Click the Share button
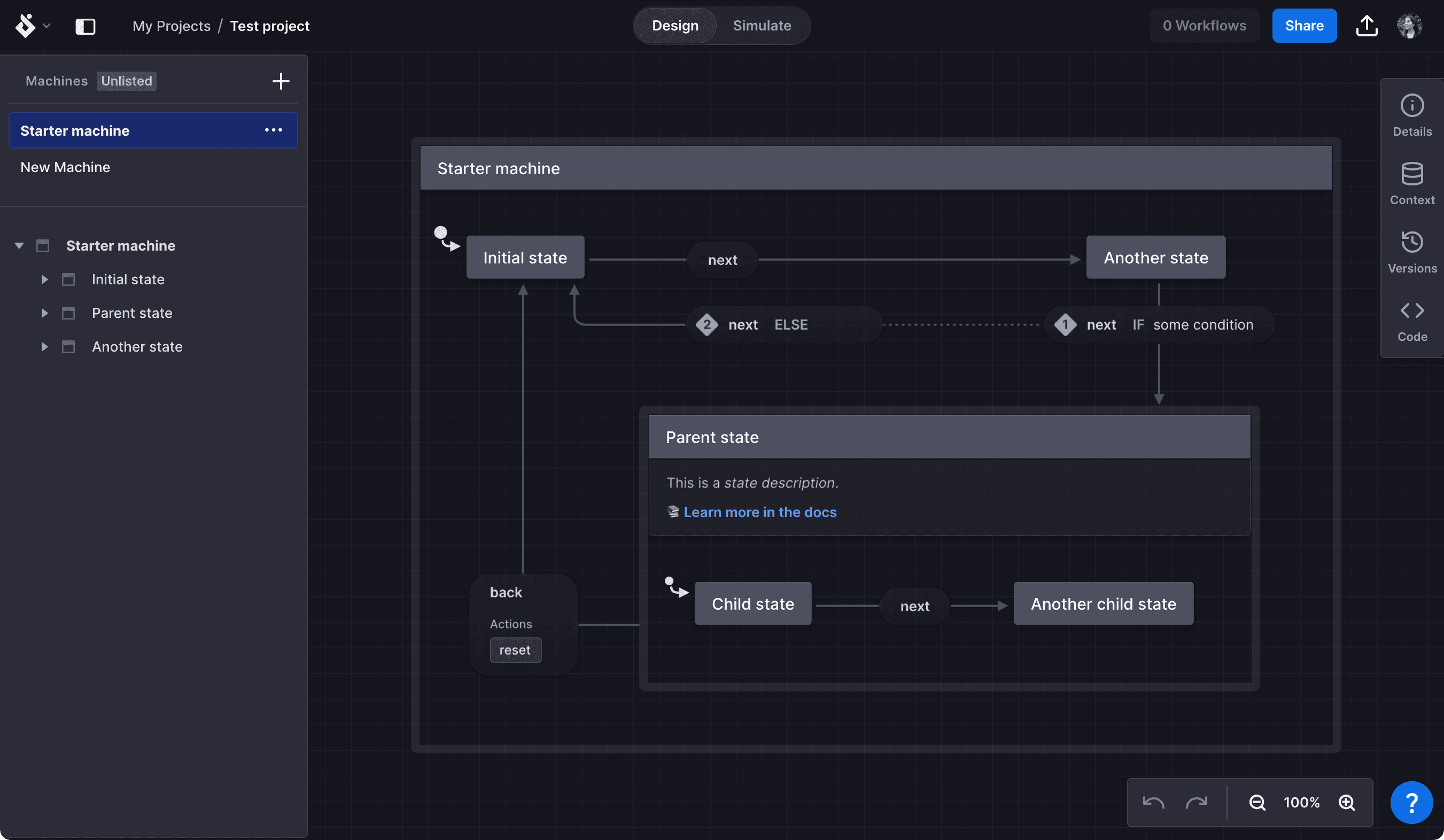The height and width of the screenshot is (840, 1444). pos(1303,26)
